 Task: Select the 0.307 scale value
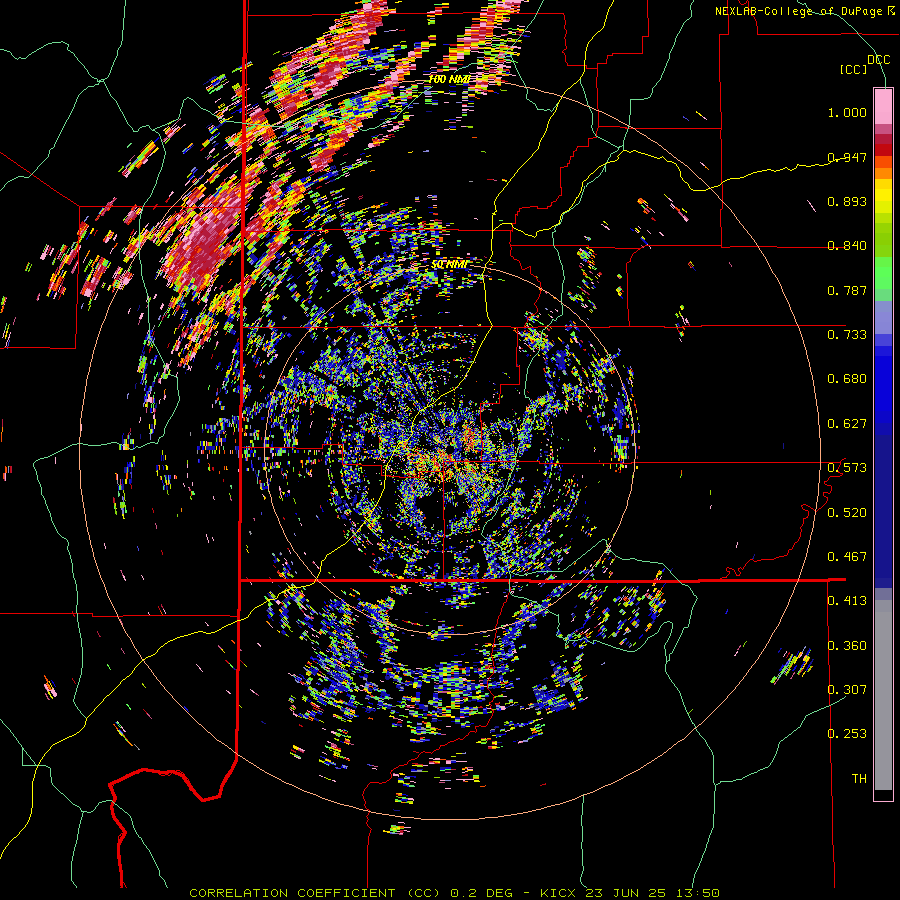pos(847,689)
